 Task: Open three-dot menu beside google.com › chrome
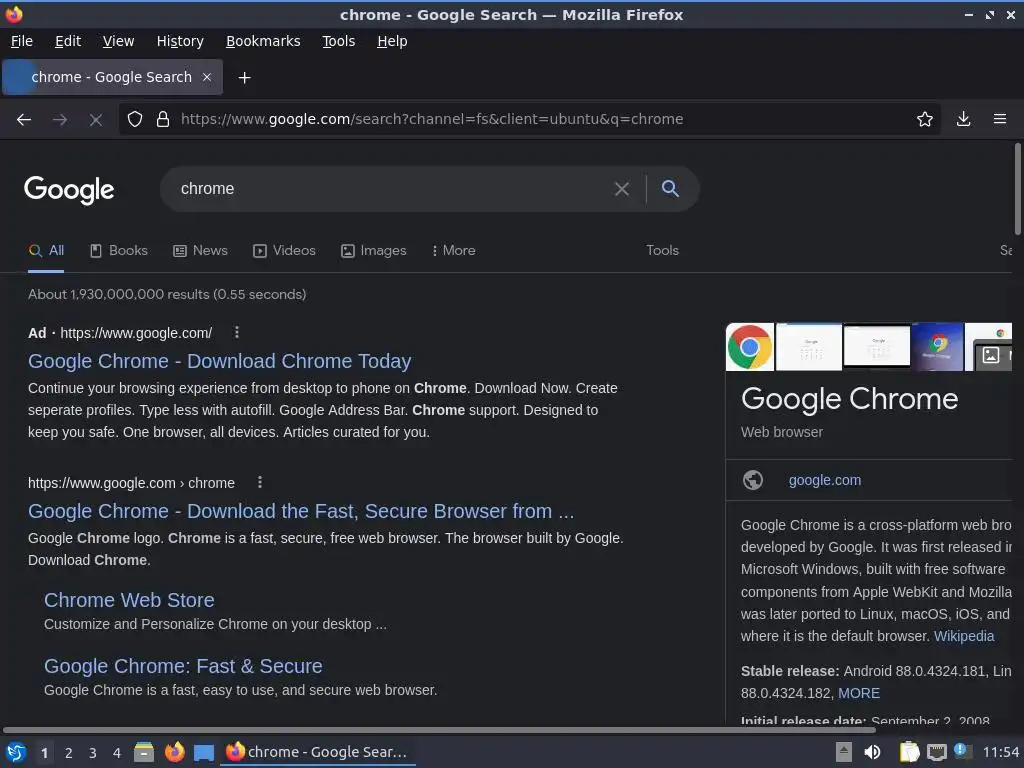(x=260, y=482)
